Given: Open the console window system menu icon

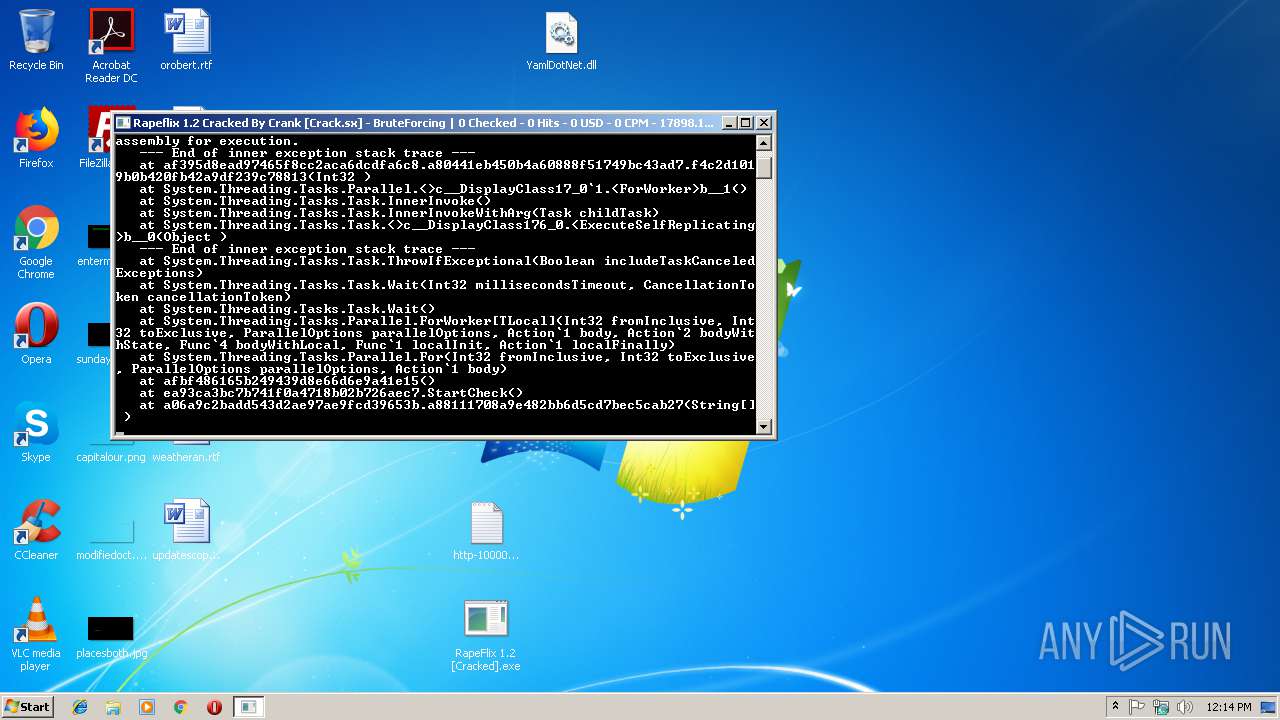Looking at the screenshot, I should 123,123.
